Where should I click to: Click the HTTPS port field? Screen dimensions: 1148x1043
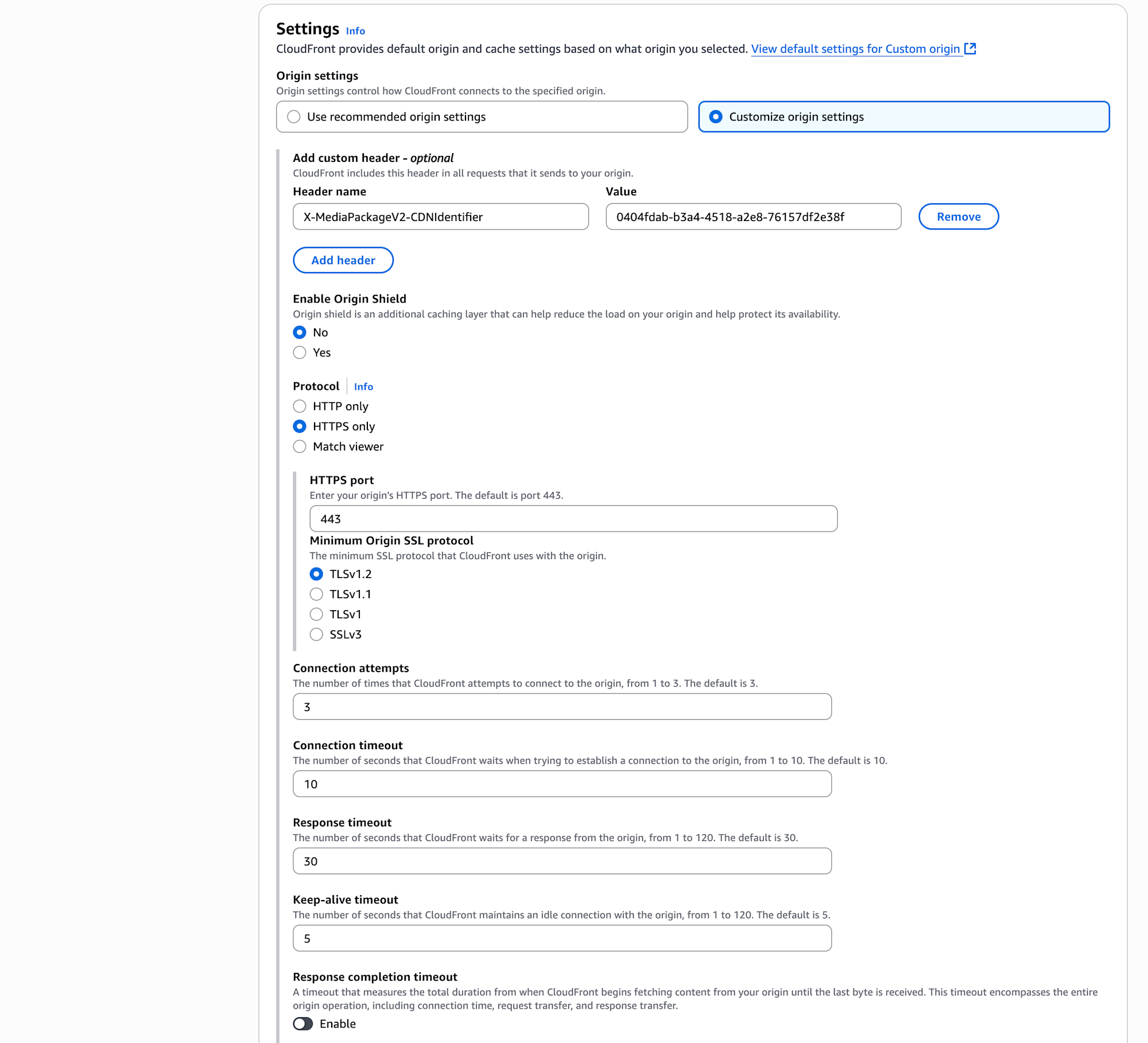coord(573,519)
